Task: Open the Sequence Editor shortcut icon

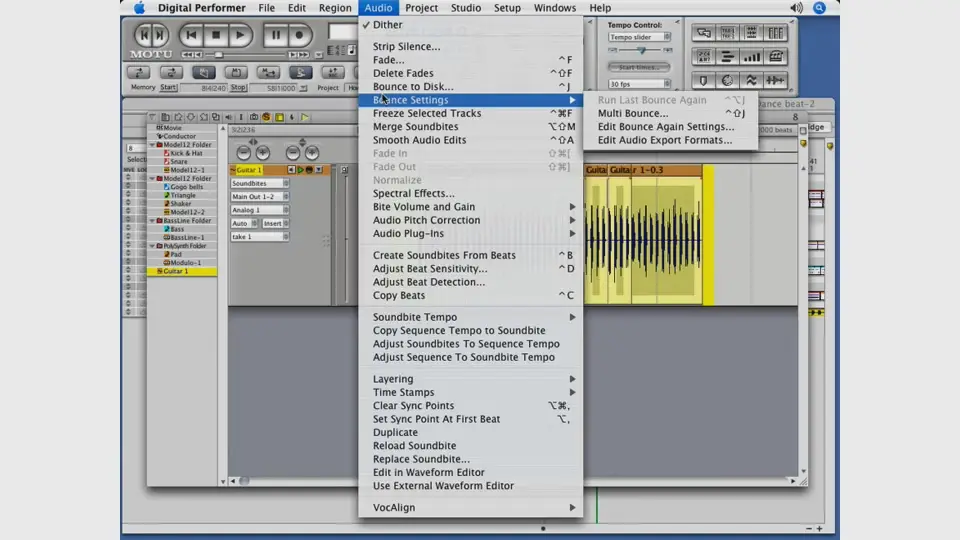Action: coord(727,32)
